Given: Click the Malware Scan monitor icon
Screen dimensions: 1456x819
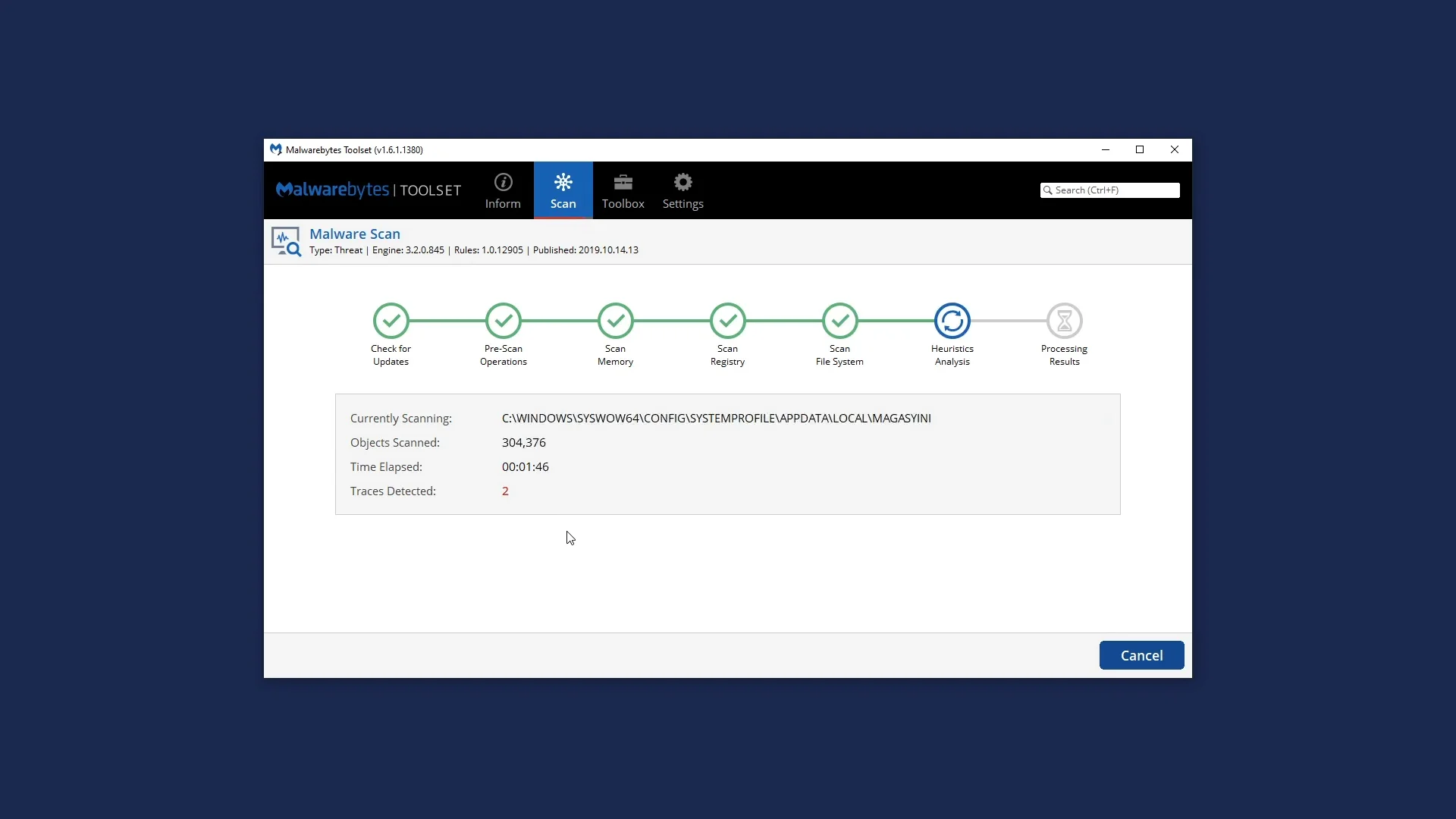Looking at the screenshot, I should [x=286, y=242].
